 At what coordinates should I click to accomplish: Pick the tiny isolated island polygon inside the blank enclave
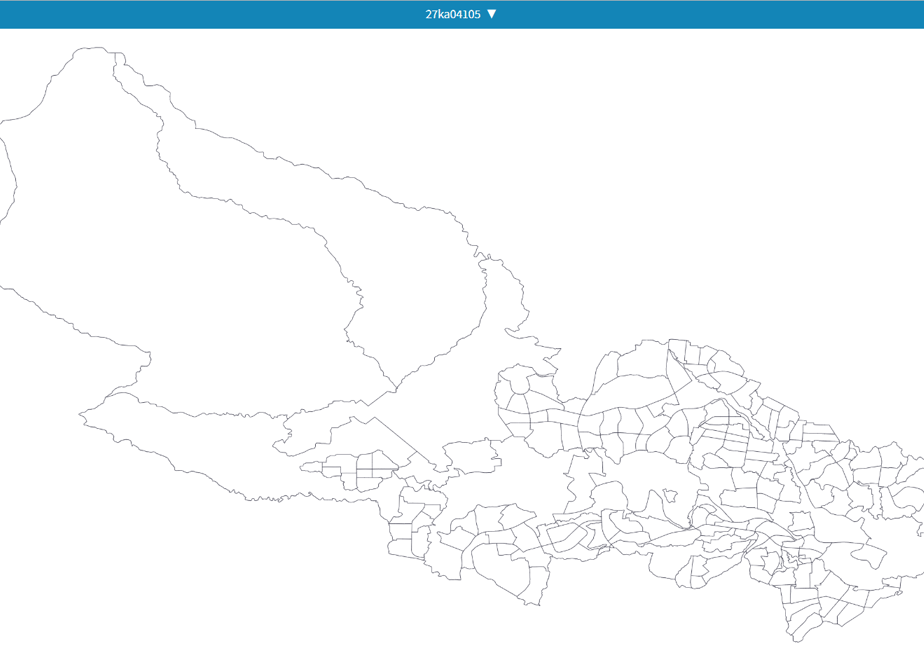point(669,495)
